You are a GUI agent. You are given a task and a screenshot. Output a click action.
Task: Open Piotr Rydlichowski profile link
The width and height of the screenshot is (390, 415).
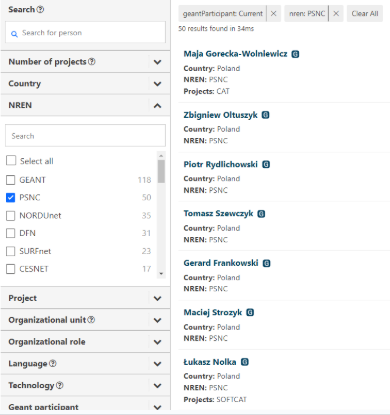(x=220, y=165)
